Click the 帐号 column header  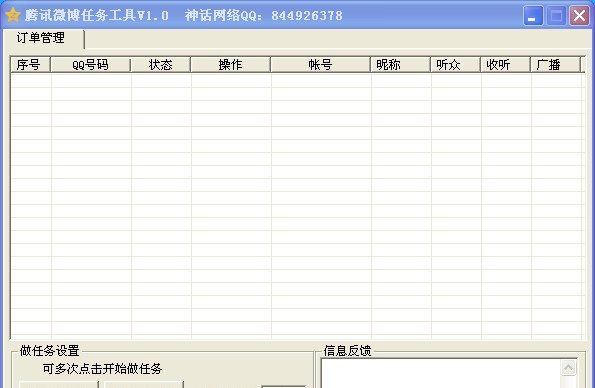[320, 65]
